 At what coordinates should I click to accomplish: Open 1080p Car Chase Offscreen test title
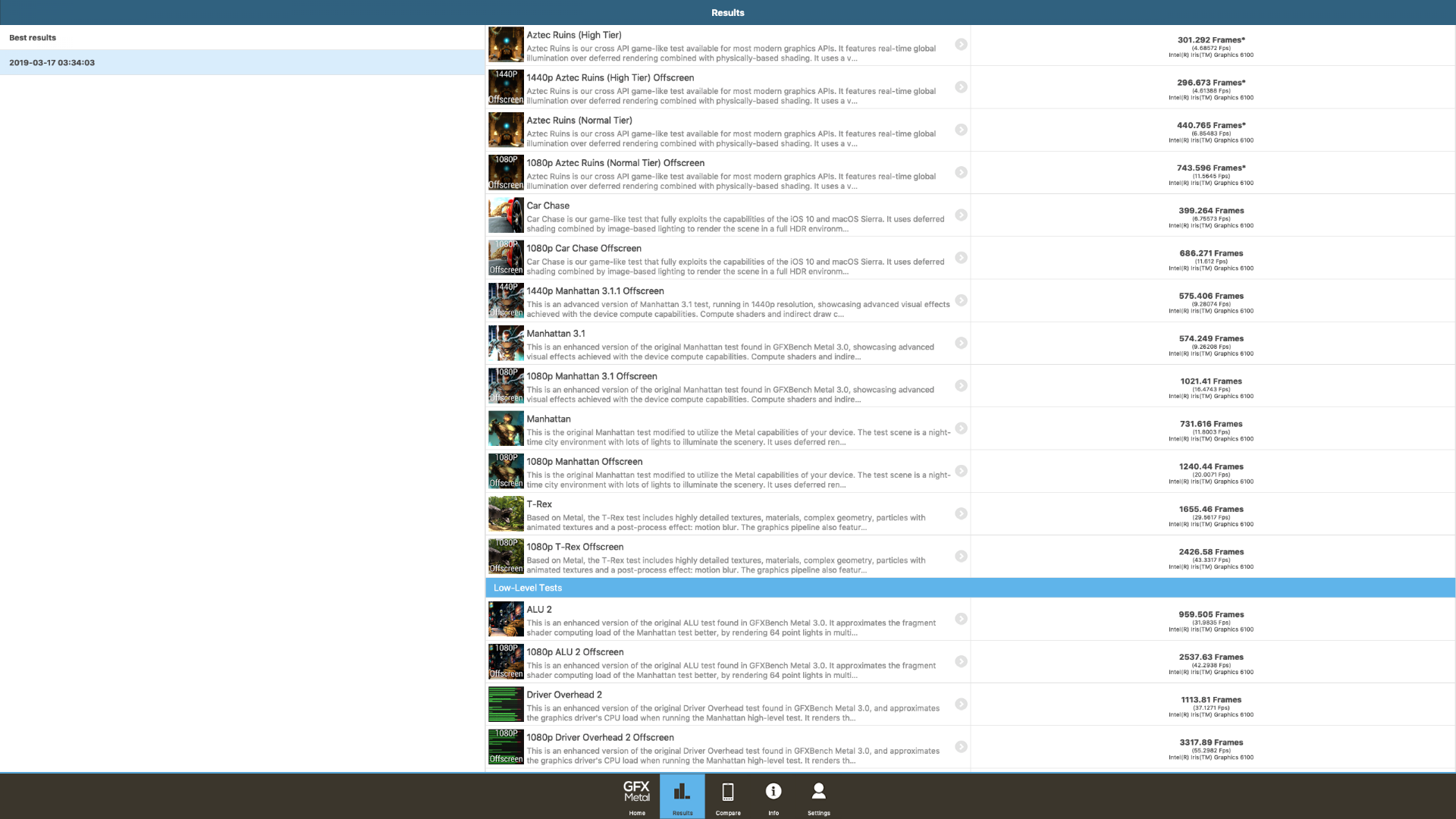[583, 248]
